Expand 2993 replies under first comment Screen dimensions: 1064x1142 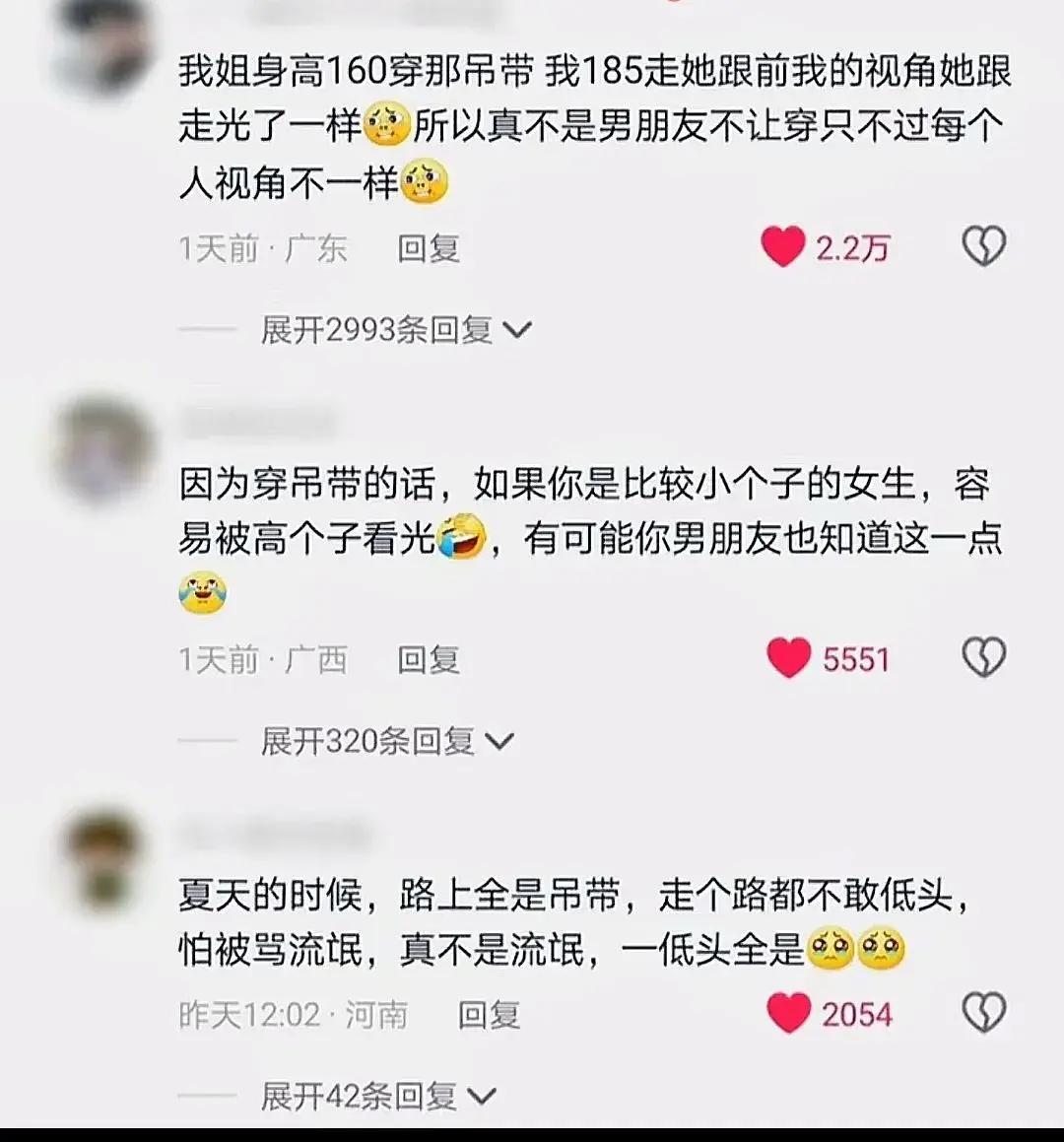tap(396, 330)
